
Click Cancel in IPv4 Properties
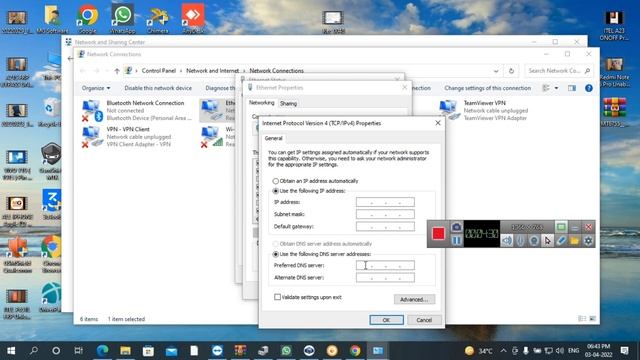coord(424,320)
